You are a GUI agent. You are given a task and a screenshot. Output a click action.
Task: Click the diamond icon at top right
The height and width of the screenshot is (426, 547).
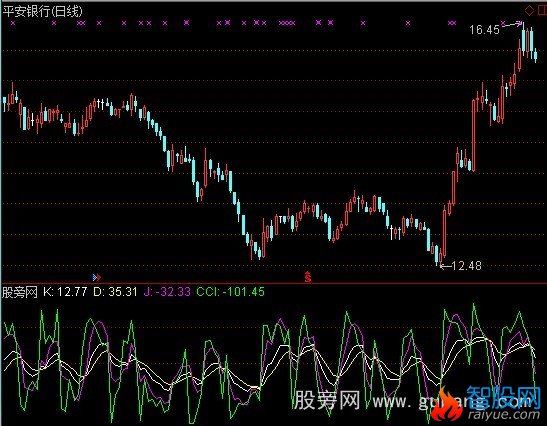[529, 10]
